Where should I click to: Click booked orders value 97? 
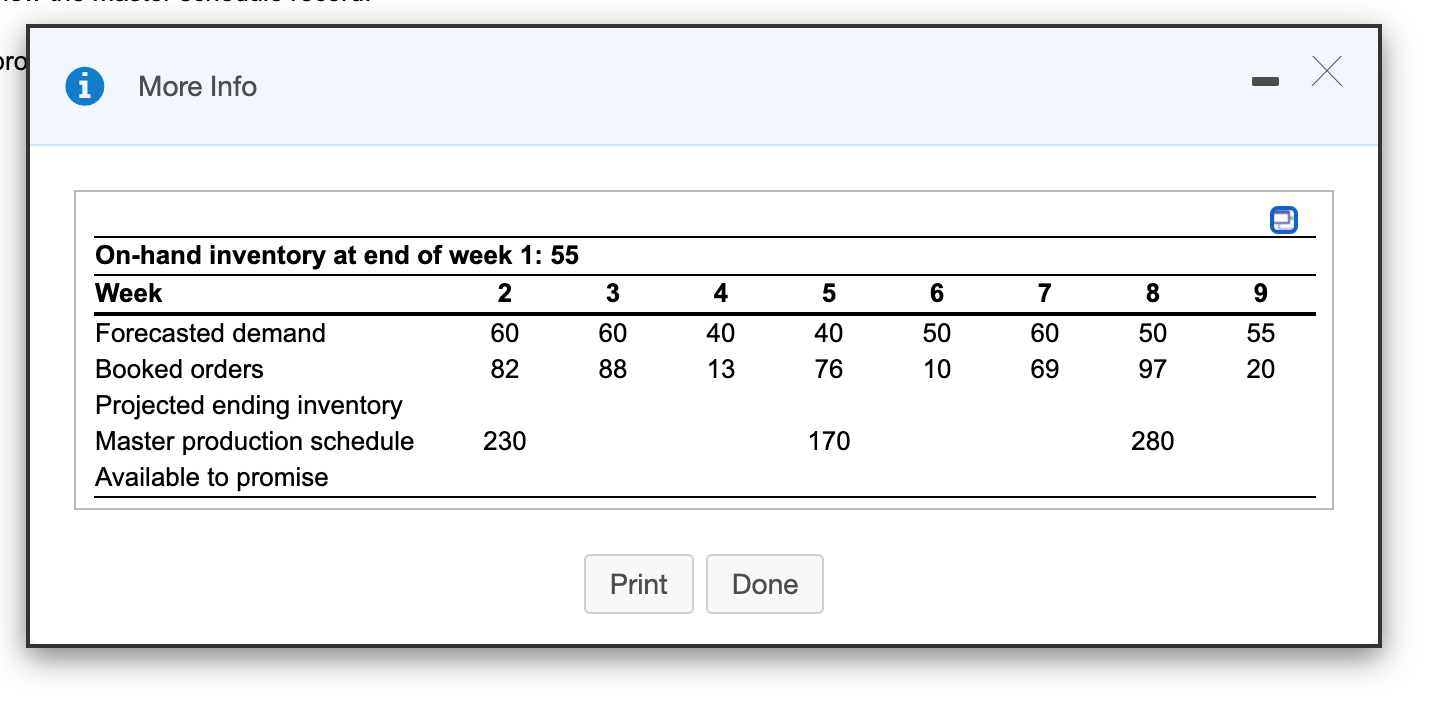1153,369
